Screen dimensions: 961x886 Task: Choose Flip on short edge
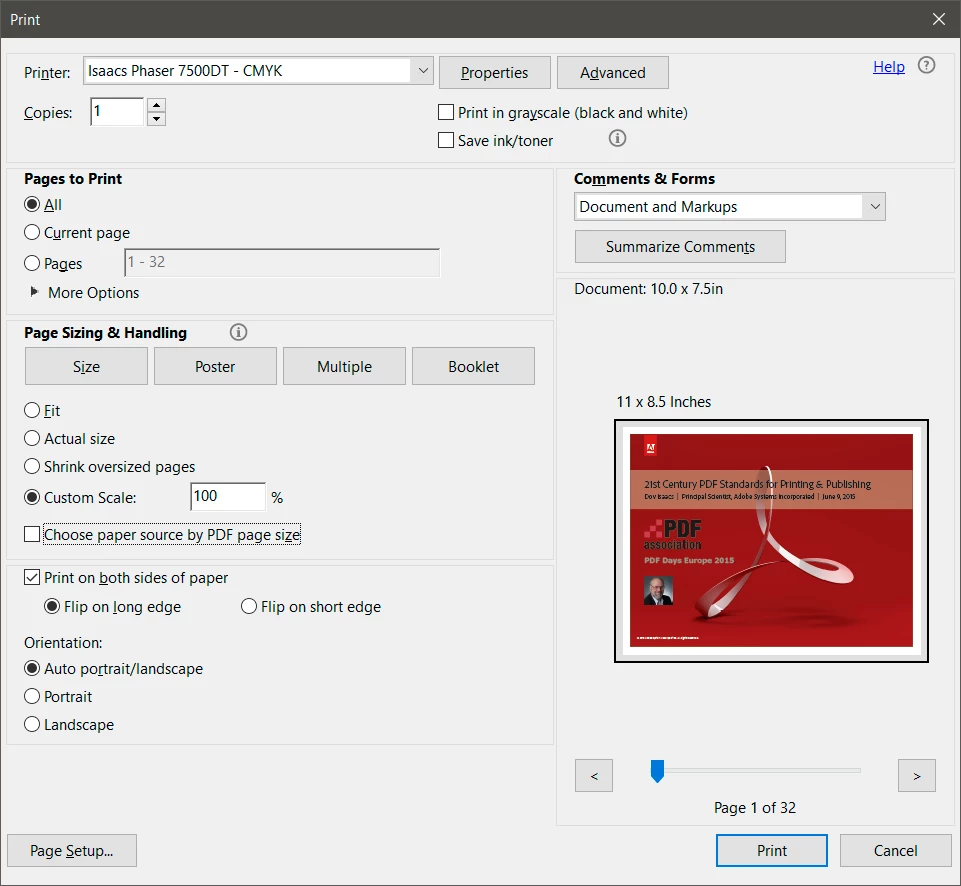249,607
